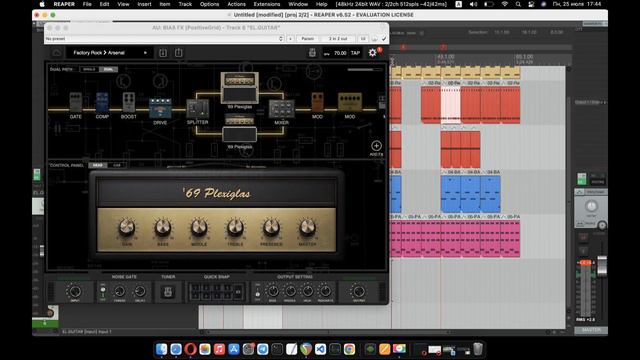Click the Param button in FX window
The width and height of the screenshot is (640, 360).
(307, 39)
